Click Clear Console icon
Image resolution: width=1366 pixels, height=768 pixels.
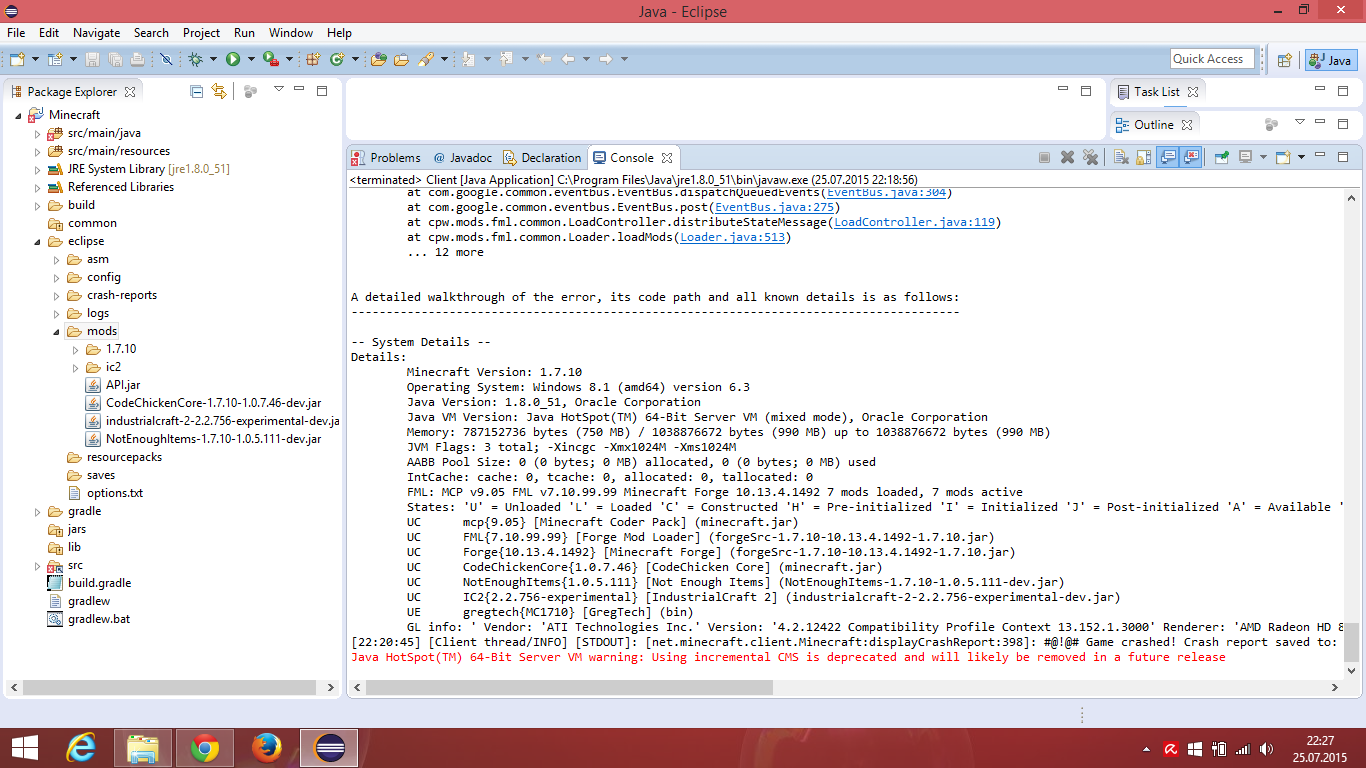(1120, 158)
